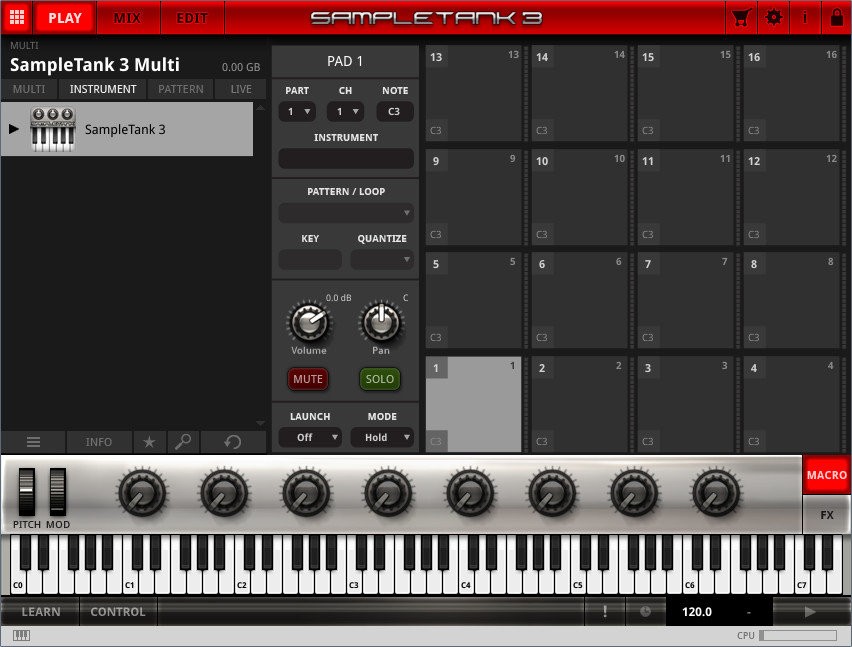Click the seventh macro knob
This screenshot has width=852, height=647.
[634, 493]
